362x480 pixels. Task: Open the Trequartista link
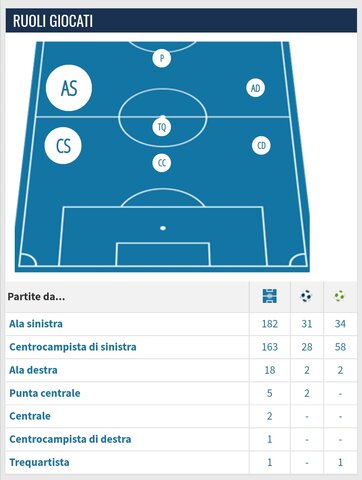point(39,462)
